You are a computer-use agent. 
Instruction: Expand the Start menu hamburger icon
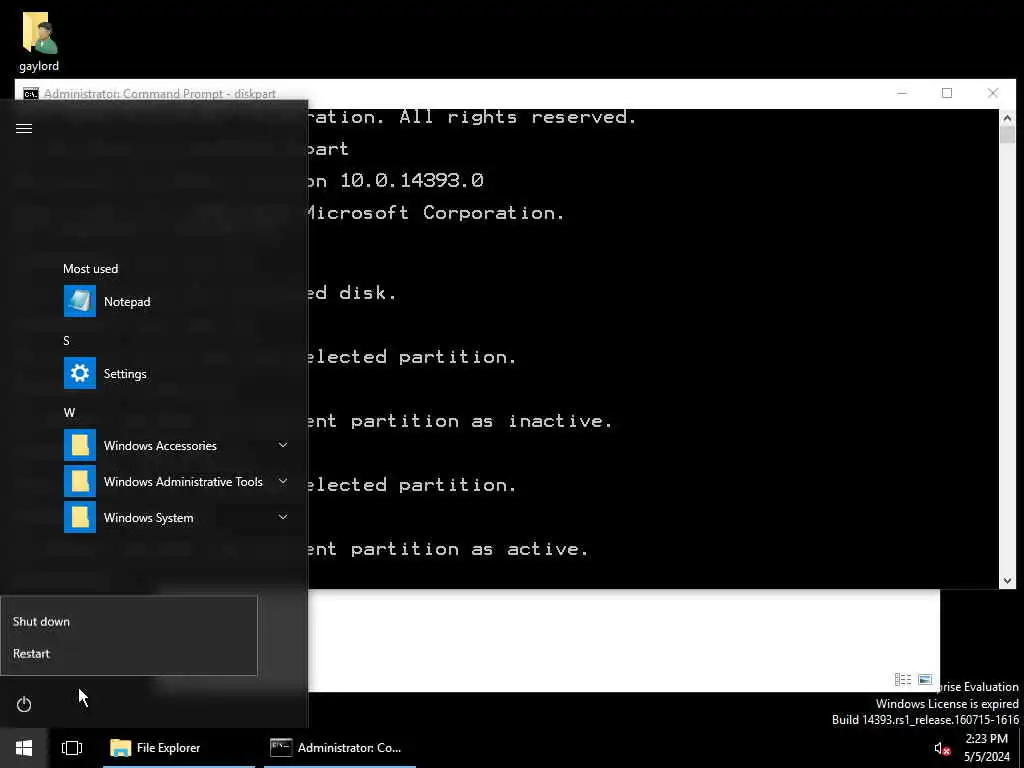(x=24, y=129)
